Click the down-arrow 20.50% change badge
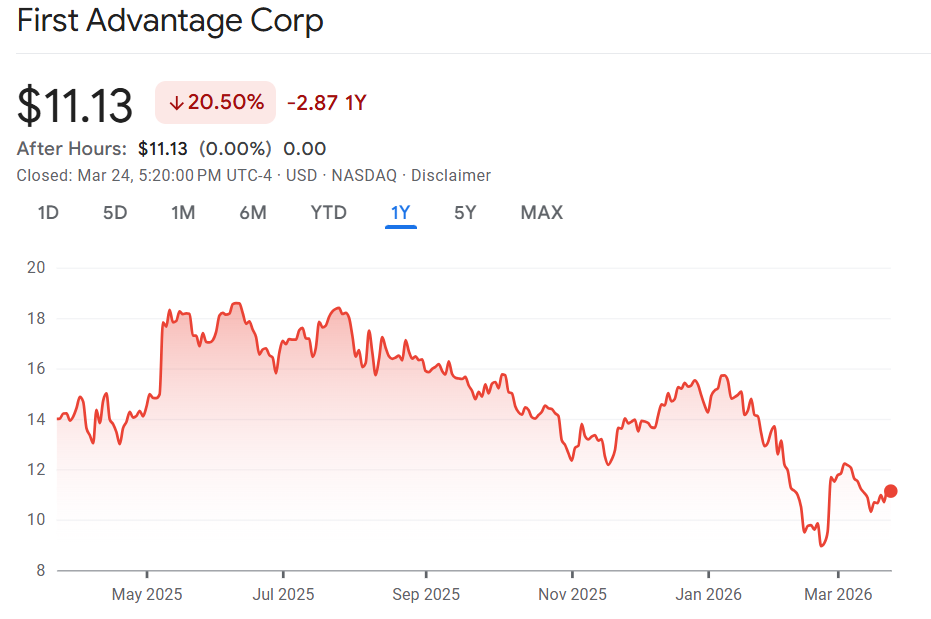This screenshot has height=619, width=931. (x=215, y=102)
